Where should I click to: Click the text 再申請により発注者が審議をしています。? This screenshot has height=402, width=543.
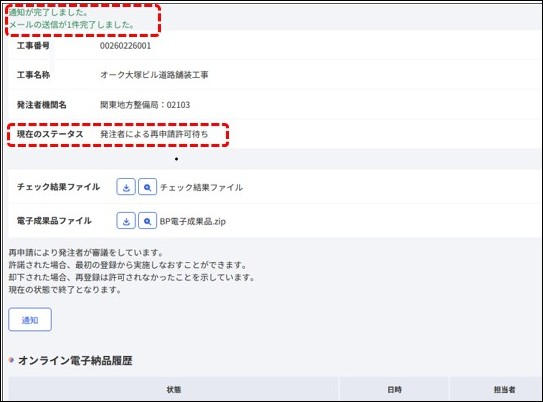86,252
